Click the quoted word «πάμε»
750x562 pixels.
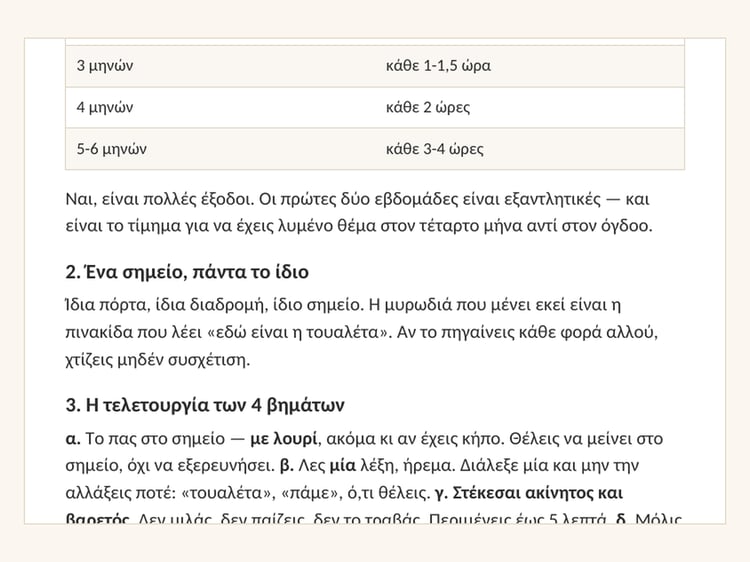310,493
